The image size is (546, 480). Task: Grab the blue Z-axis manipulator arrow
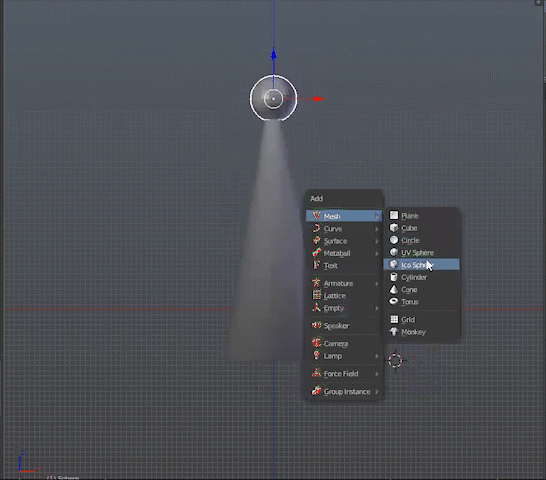(x=274, y=55)
